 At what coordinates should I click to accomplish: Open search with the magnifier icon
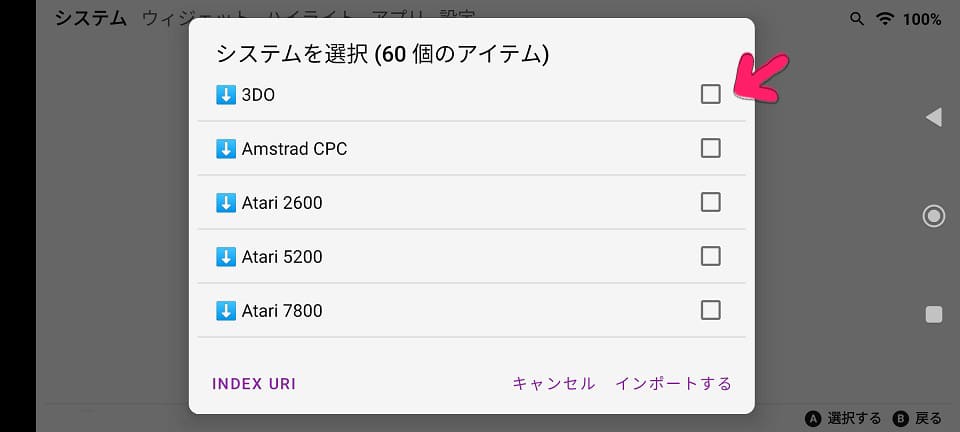tap(857, 19)
